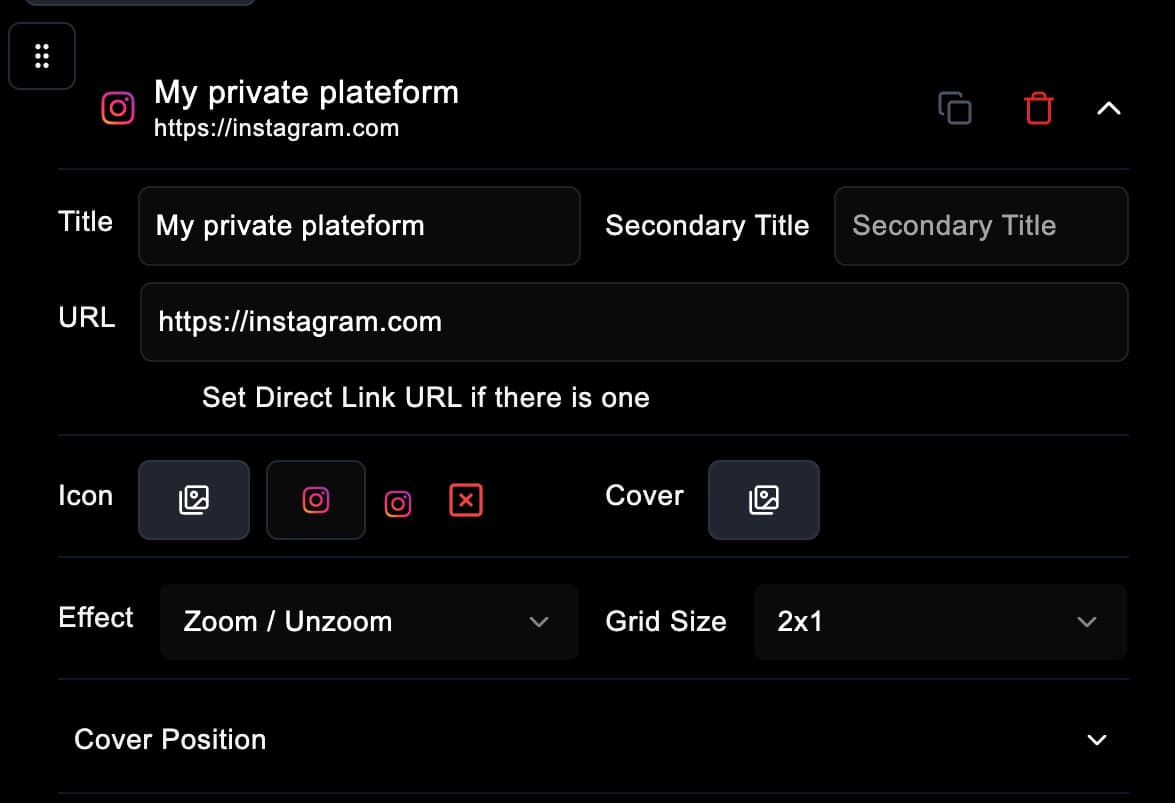1175x803 pixels.
Task: Remove the icon using the red X
Action: pos(466,500)
